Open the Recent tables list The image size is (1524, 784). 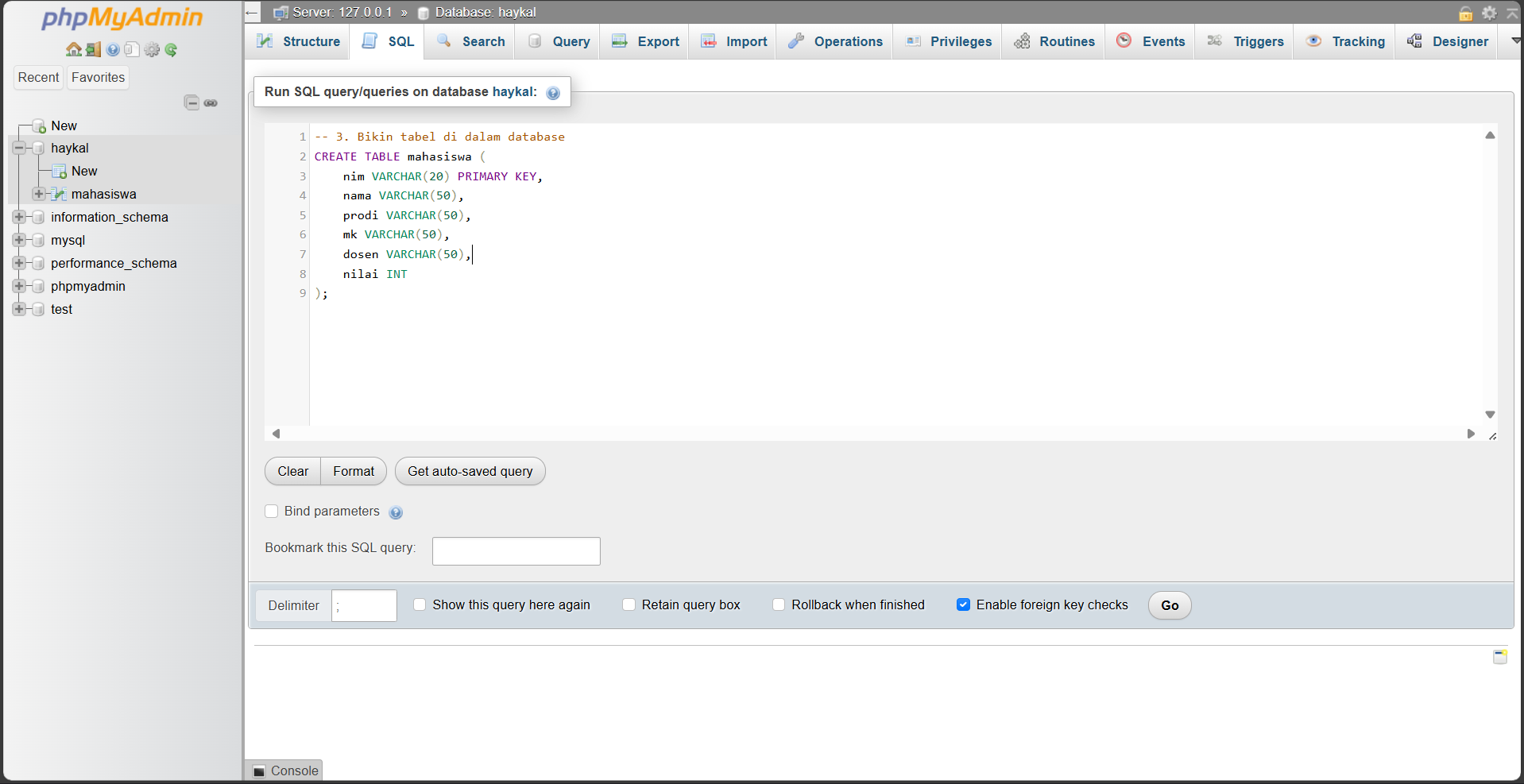(39, 77)
